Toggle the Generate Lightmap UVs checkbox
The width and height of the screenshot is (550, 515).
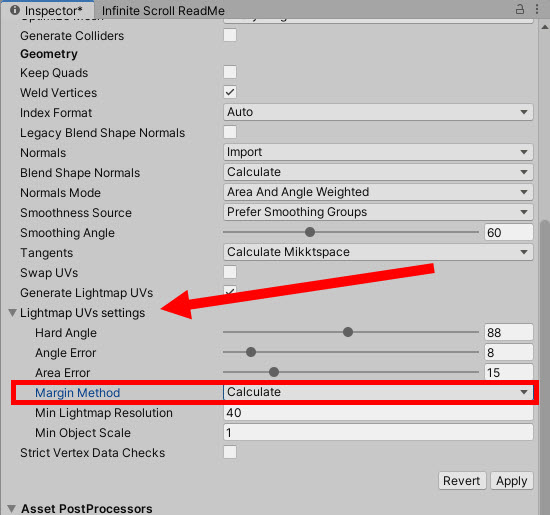[230, 292]
